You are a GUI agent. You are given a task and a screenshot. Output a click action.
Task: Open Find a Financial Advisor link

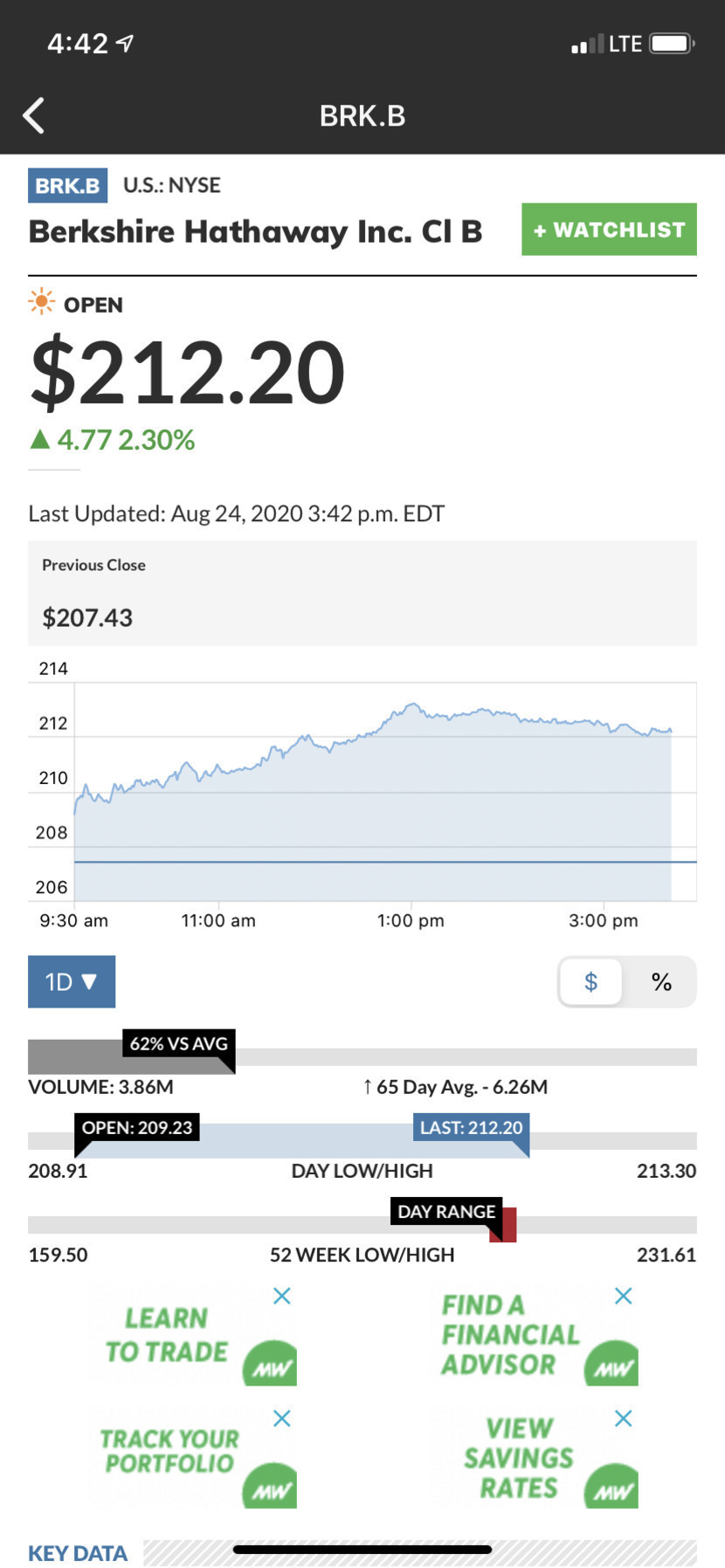tap(509, 1335)
